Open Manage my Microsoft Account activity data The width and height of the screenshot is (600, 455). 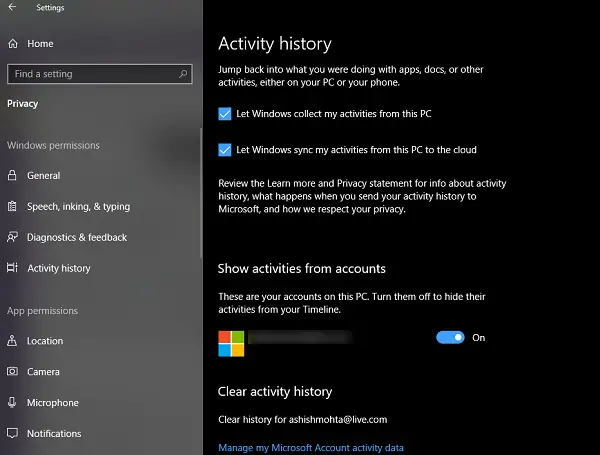[x=311, y=448]
